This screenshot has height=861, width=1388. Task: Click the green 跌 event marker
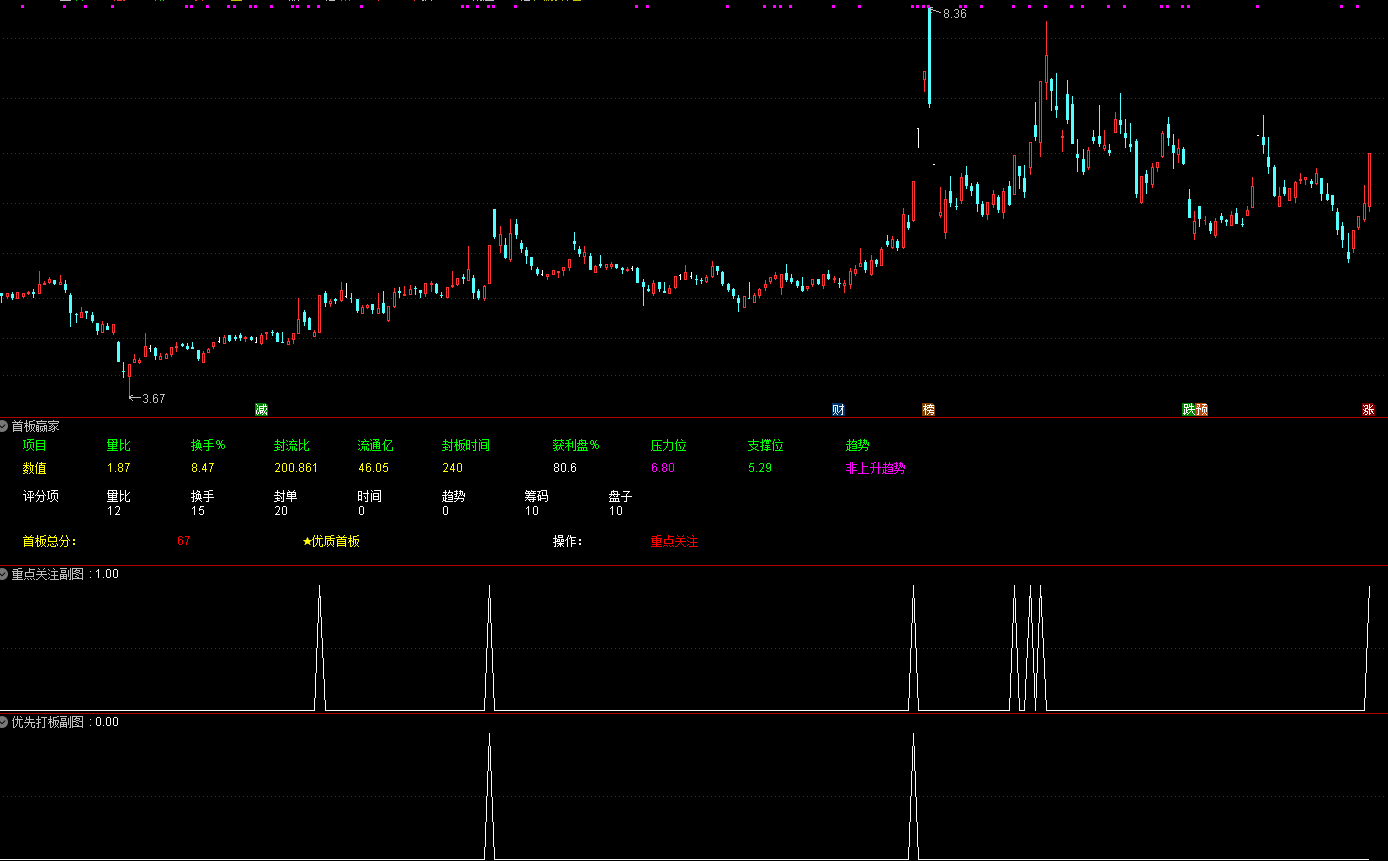1189,409
